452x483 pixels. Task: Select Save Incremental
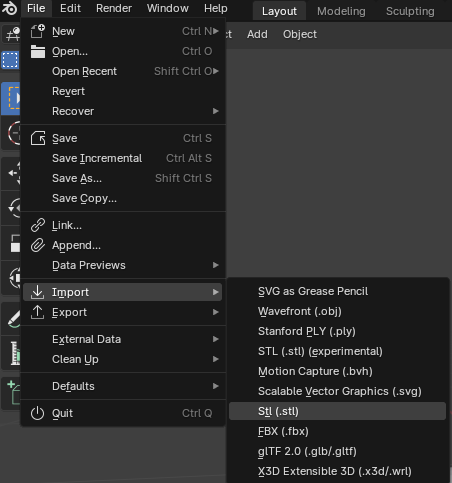122,158
